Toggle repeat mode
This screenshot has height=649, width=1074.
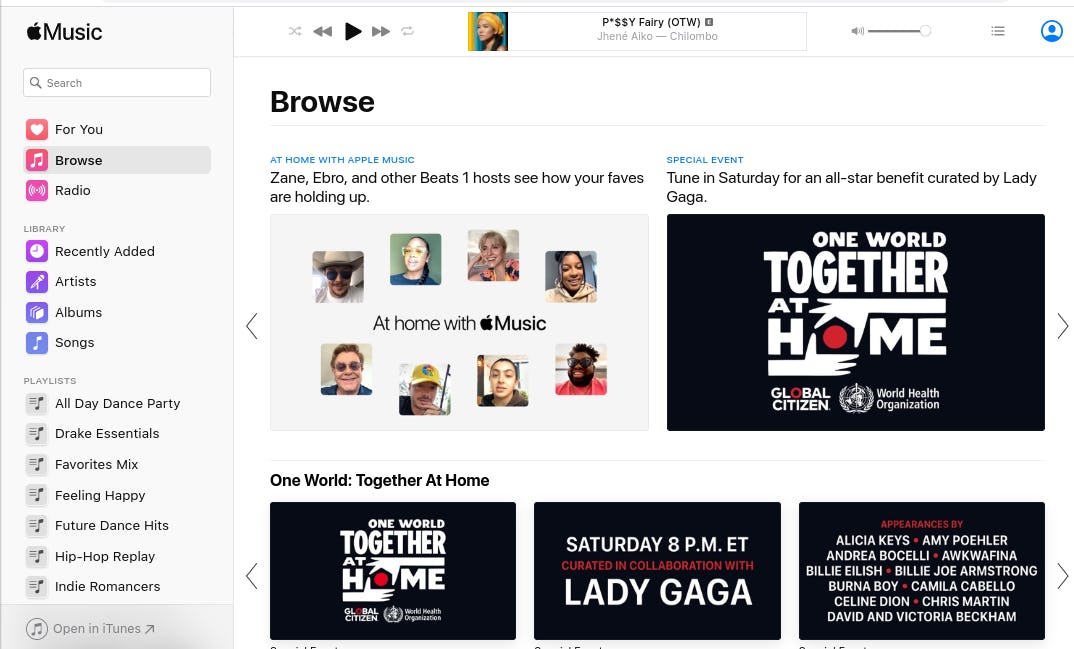408,32
